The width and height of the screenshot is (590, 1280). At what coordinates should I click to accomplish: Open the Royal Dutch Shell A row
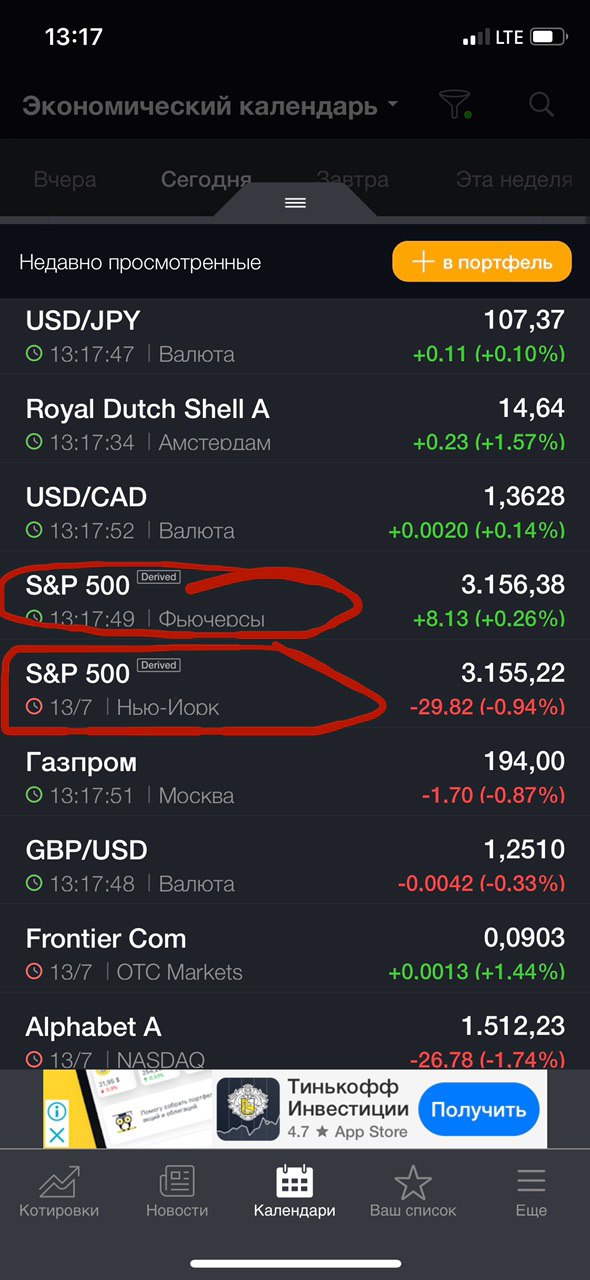pyautogui.click(x=295, y=424)
